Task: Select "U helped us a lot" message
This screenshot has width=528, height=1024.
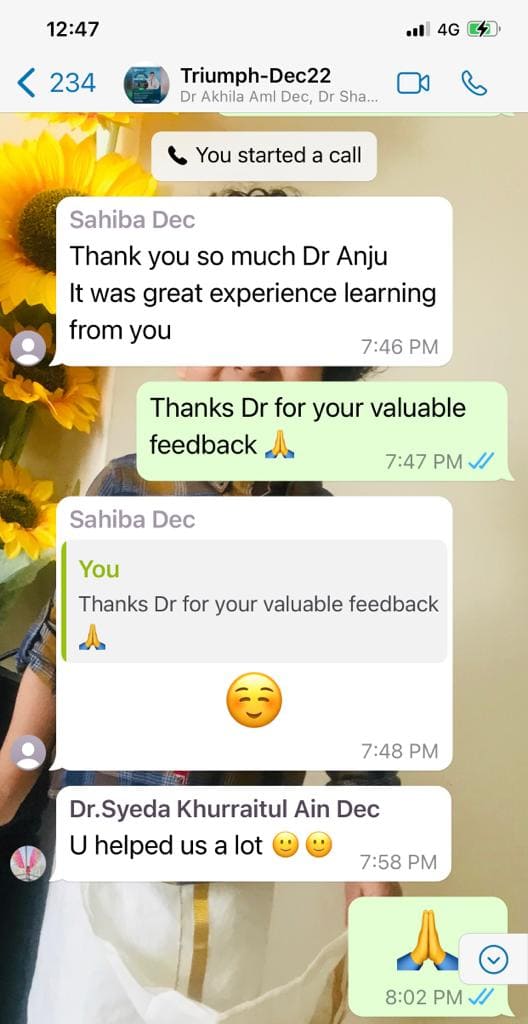Action: point(254,833)
